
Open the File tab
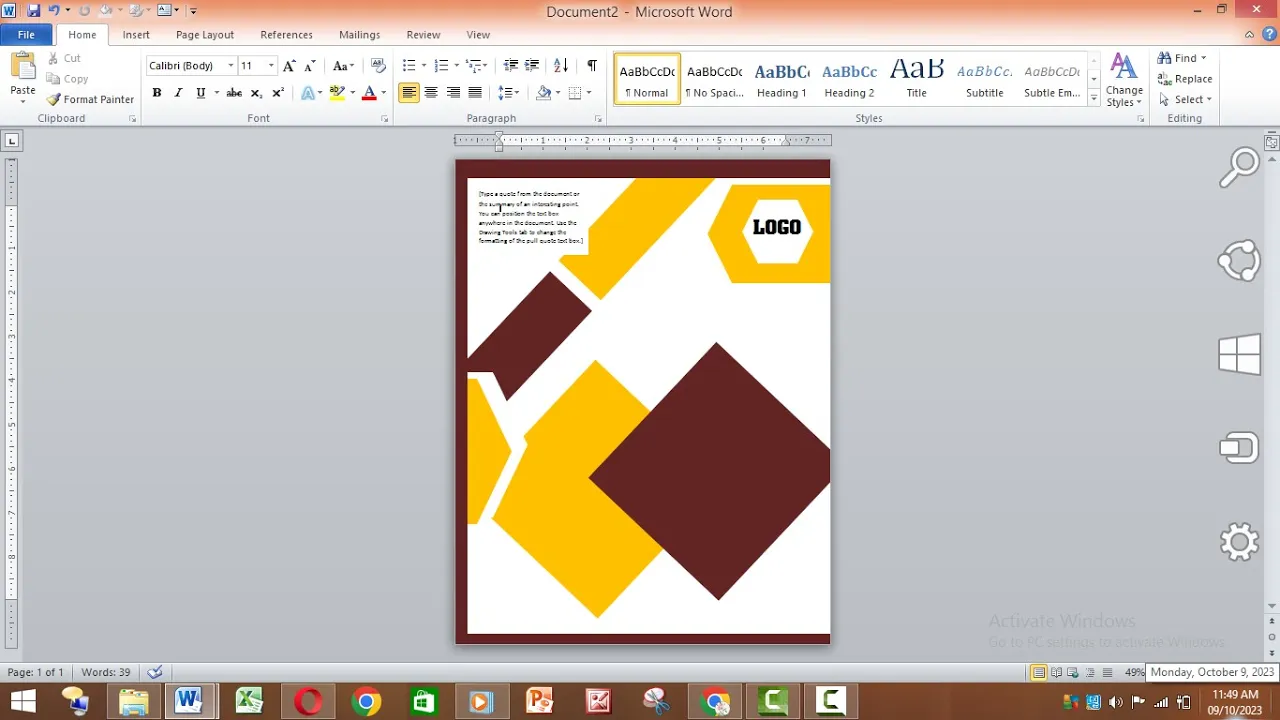pos(26,35)
